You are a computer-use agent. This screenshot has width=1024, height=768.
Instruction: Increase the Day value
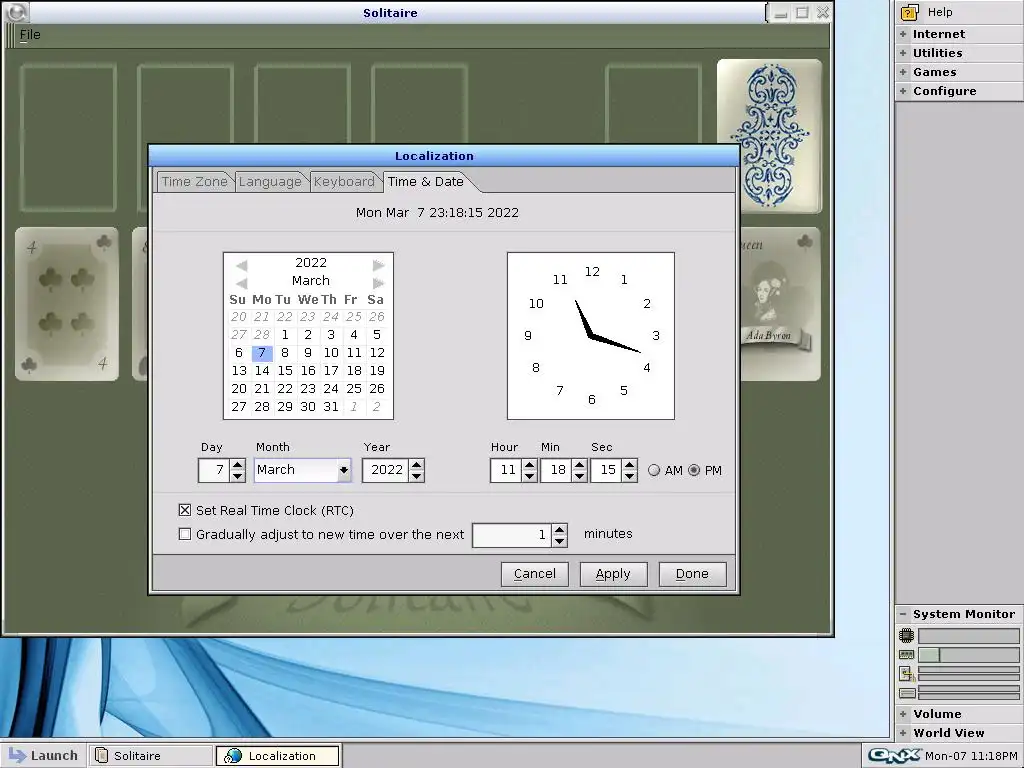click(238, 465)
